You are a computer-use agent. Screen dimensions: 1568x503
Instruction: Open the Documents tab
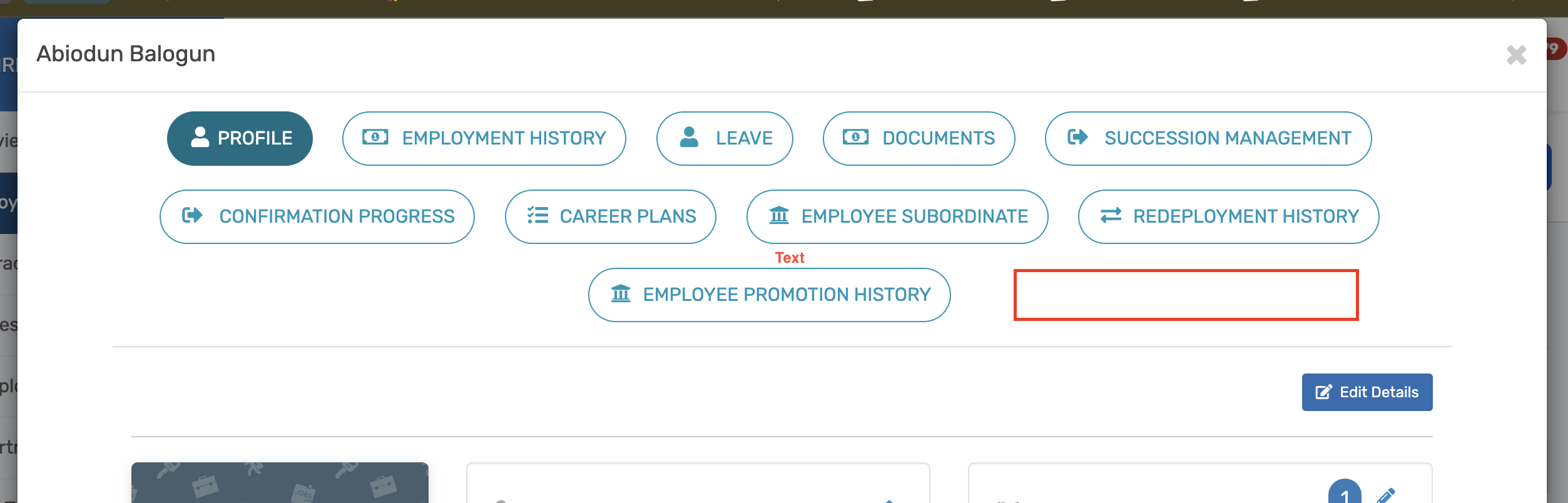(x=919, y=138)
